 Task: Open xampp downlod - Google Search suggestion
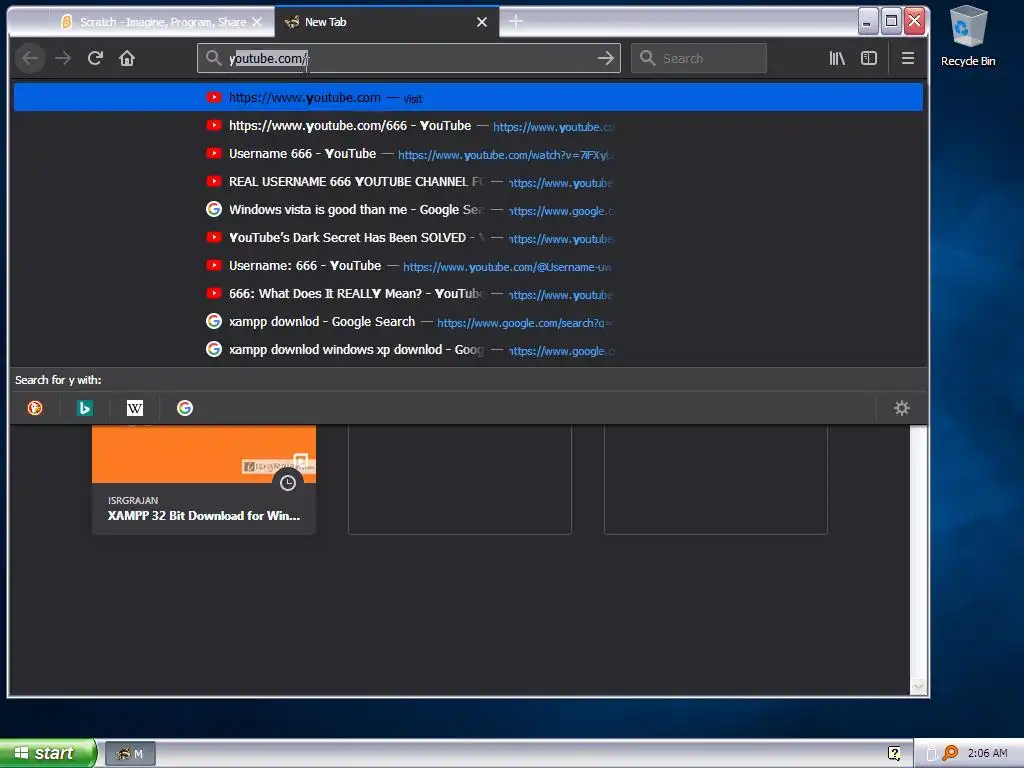click(468, 322)
